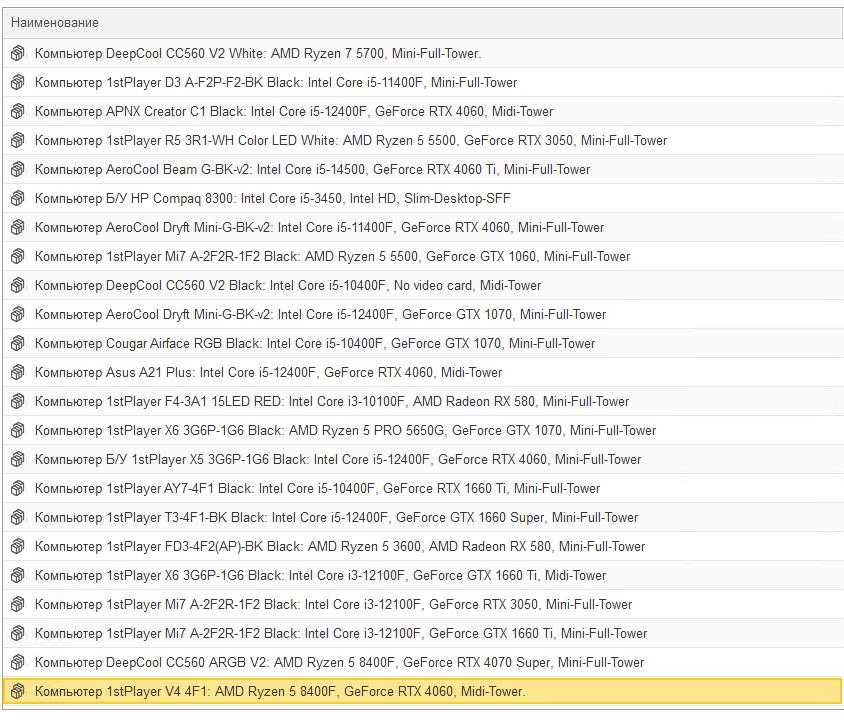The image size is (844, 721).
Task: Select highlighted 1stPlayer V4 4F1 row text
Action: tap(279, 692)
